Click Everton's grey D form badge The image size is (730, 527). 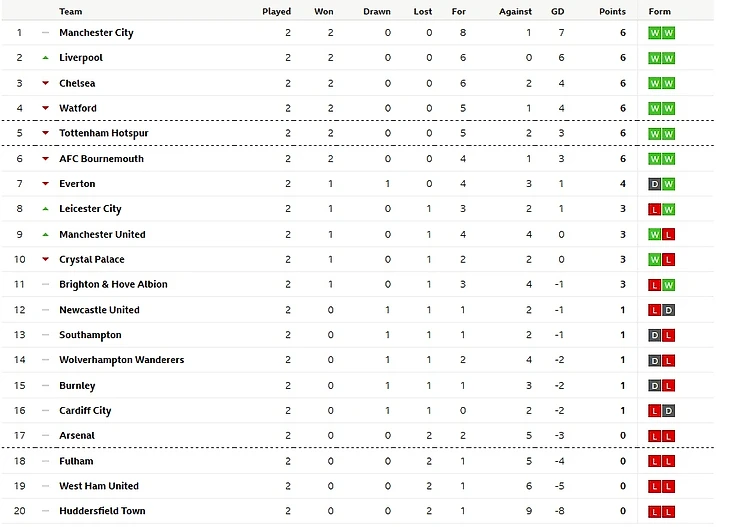pyautogui.click(x=655, y=184)
